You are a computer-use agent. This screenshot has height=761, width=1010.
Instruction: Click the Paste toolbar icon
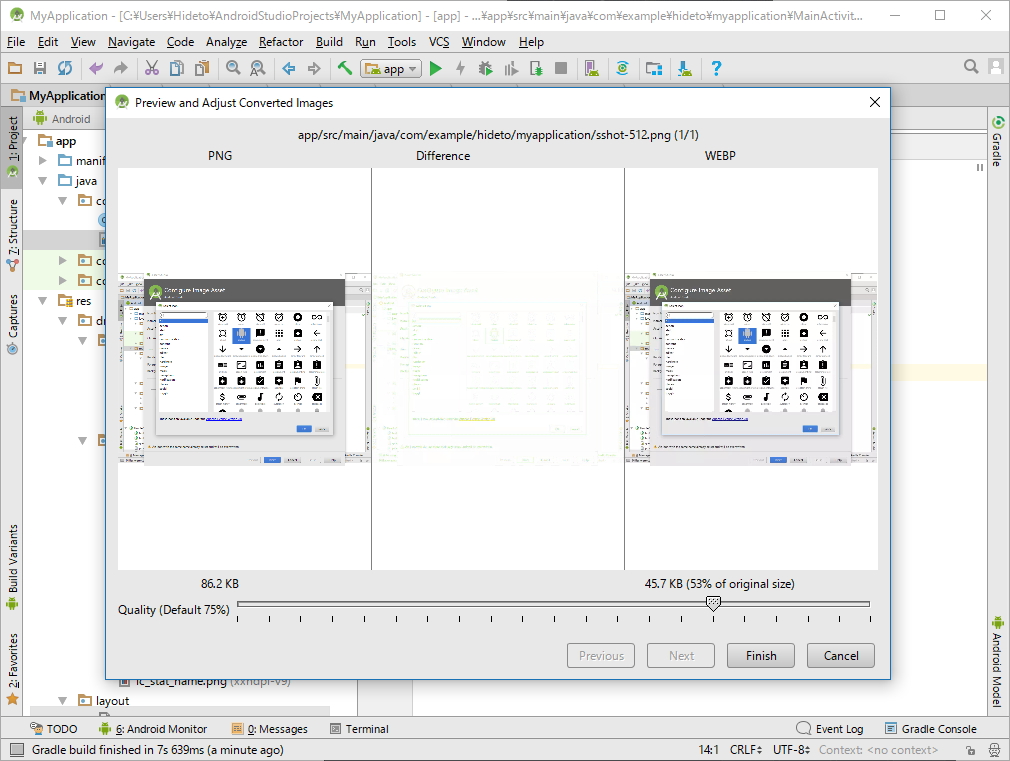pos(202,68)
